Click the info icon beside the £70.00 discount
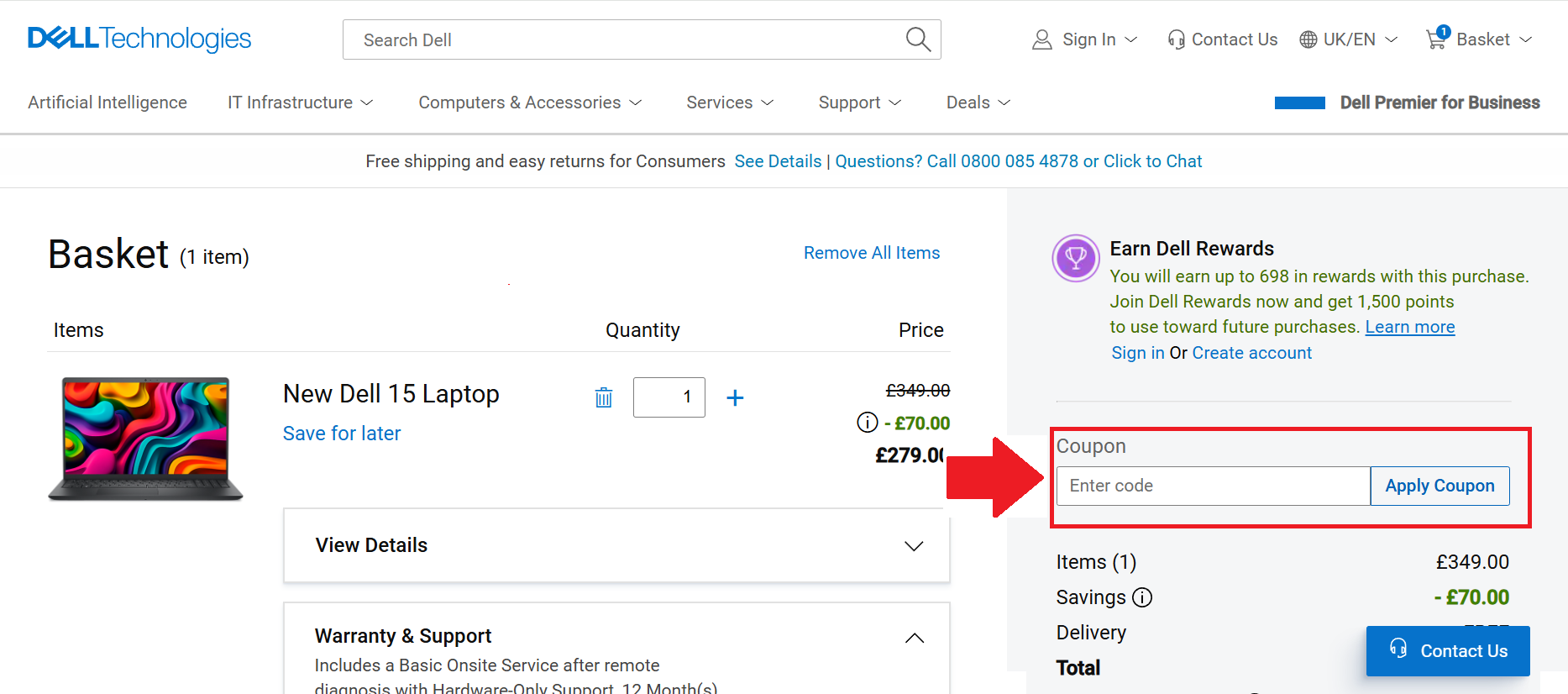 [x=868, y=423]
